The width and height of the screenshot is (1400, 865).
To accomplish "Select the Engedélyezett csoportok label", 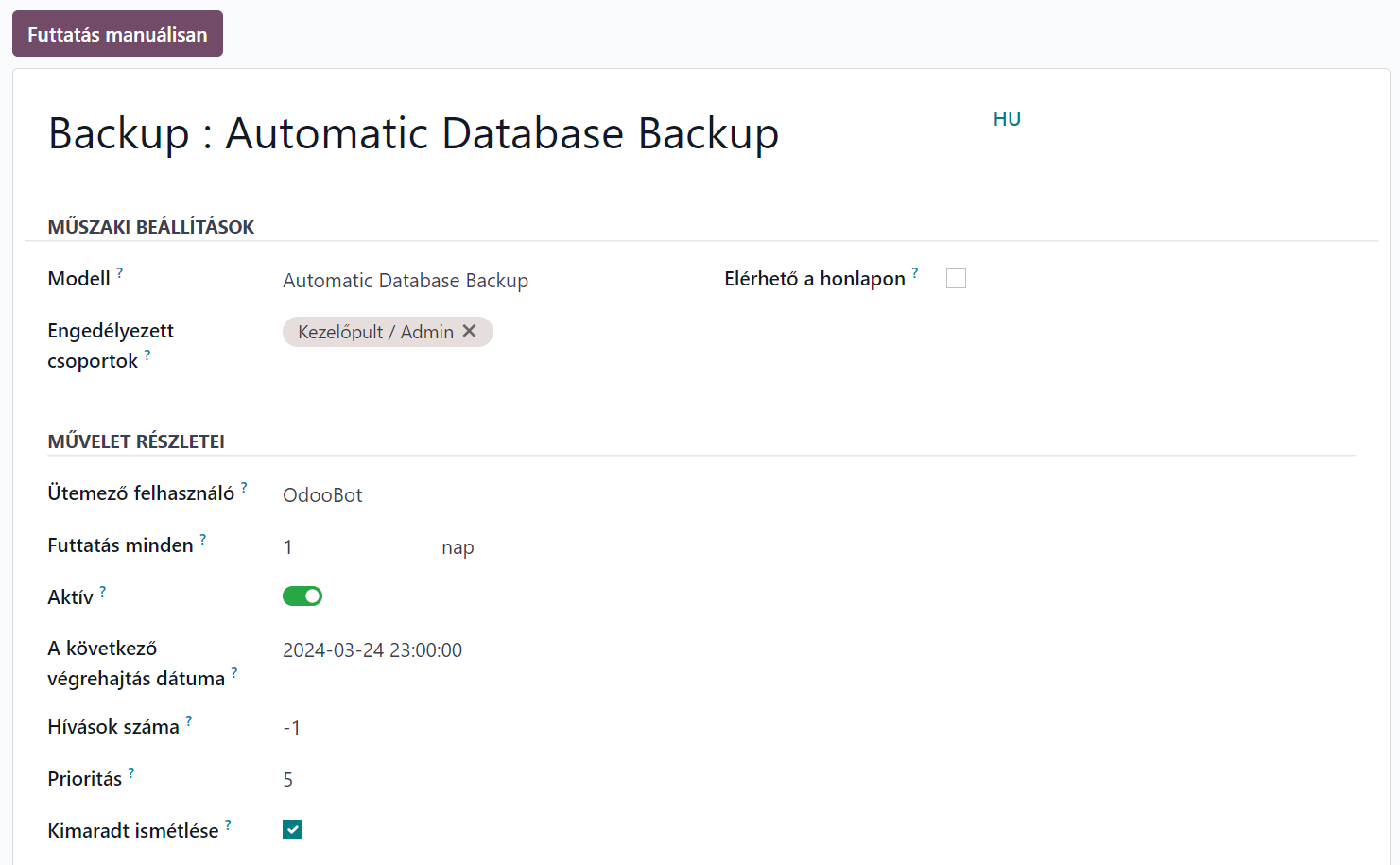I will point(111,345).
